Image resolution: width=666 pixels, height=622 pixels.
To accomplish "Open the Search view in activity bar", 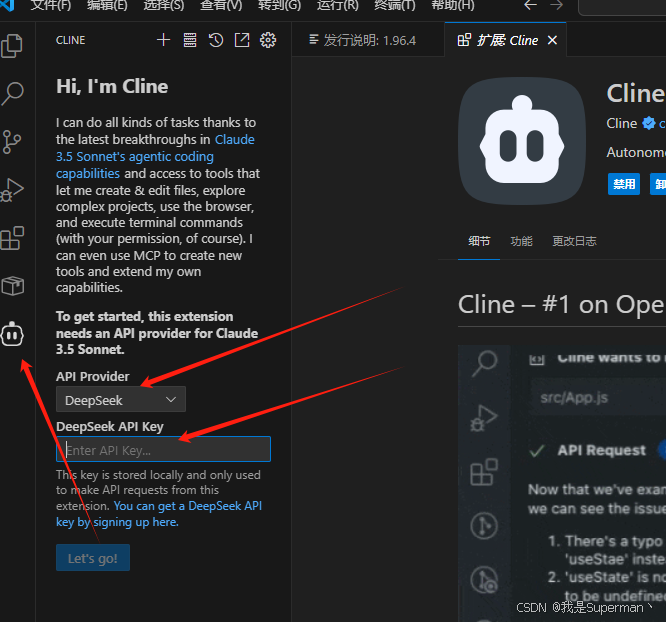I will 12,93.
